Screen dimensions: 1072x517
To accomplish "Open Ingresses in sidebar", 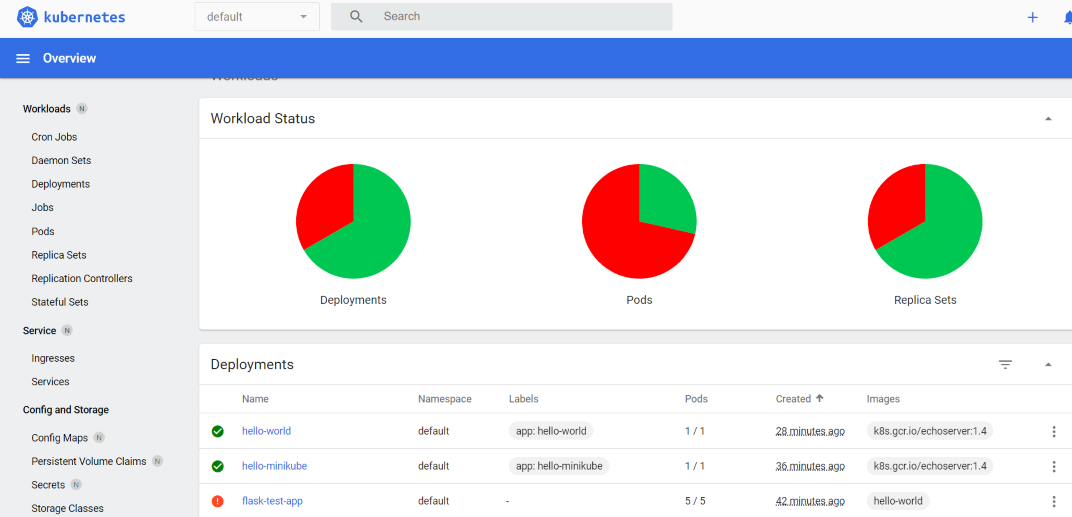I will click(53, 358).
